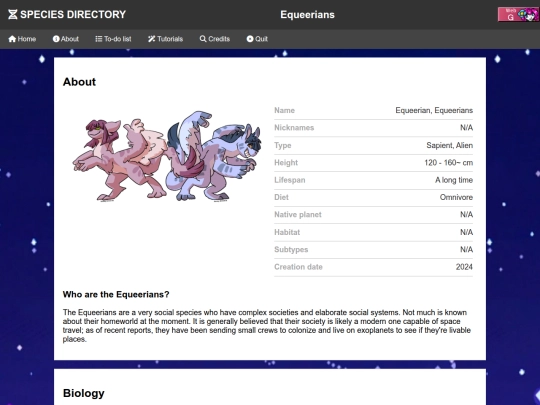Click the About section heading
540x405 pixels.
coord(79,82)
